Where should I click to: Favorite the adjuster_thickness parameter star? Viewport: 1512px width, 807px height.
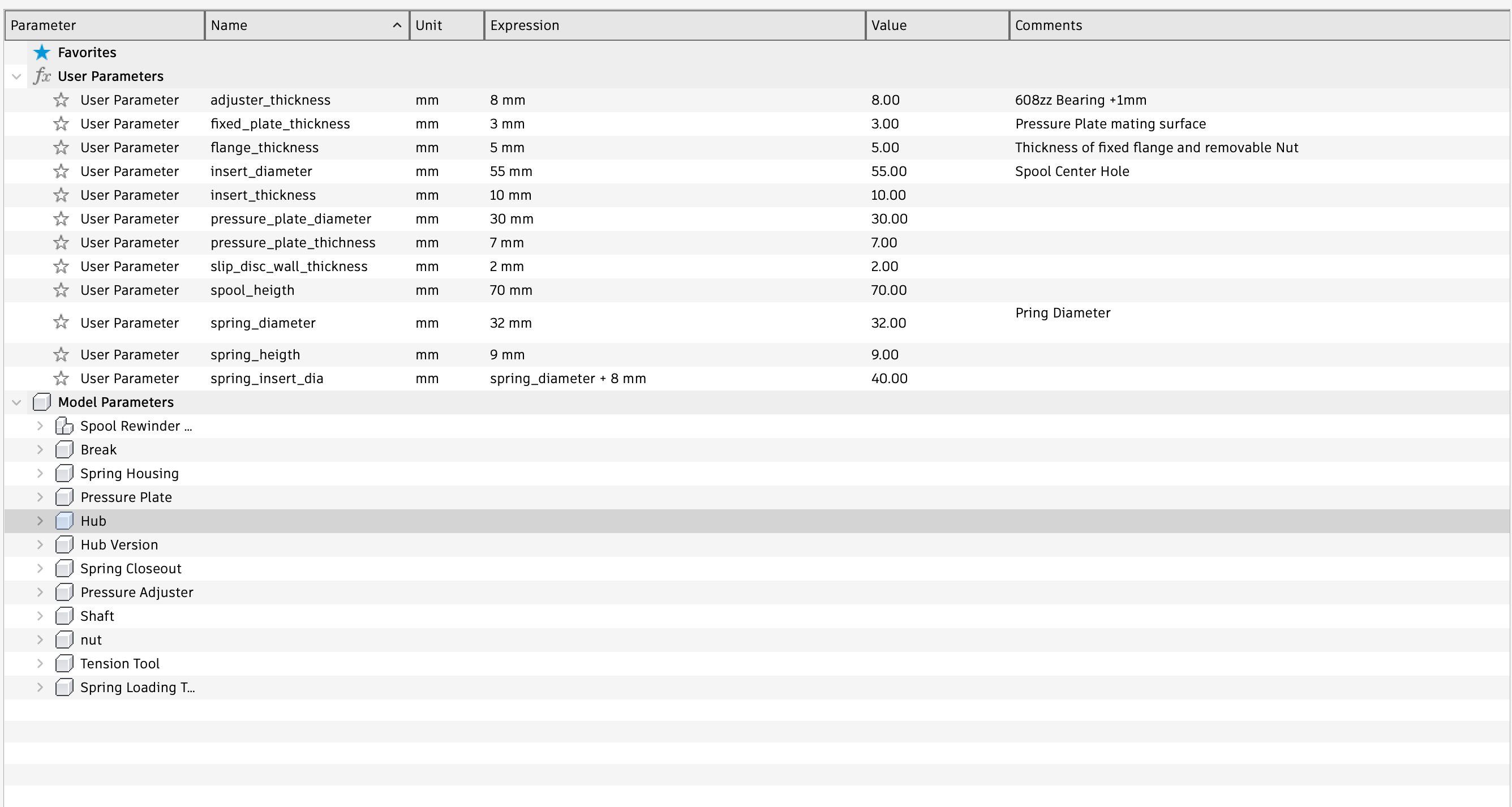pos(61,100)
